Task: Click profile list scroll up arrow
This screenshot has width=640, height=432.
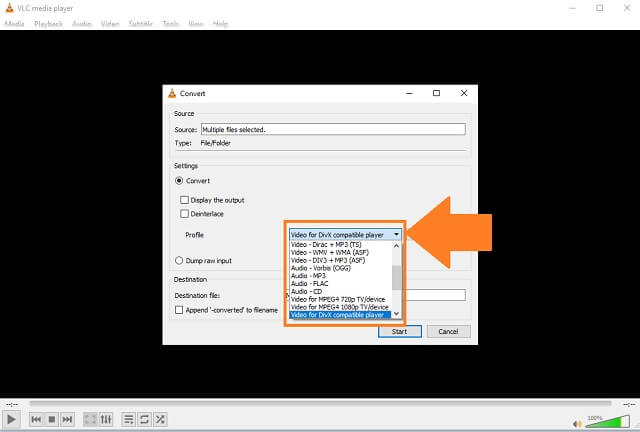Action: point(396,246)
